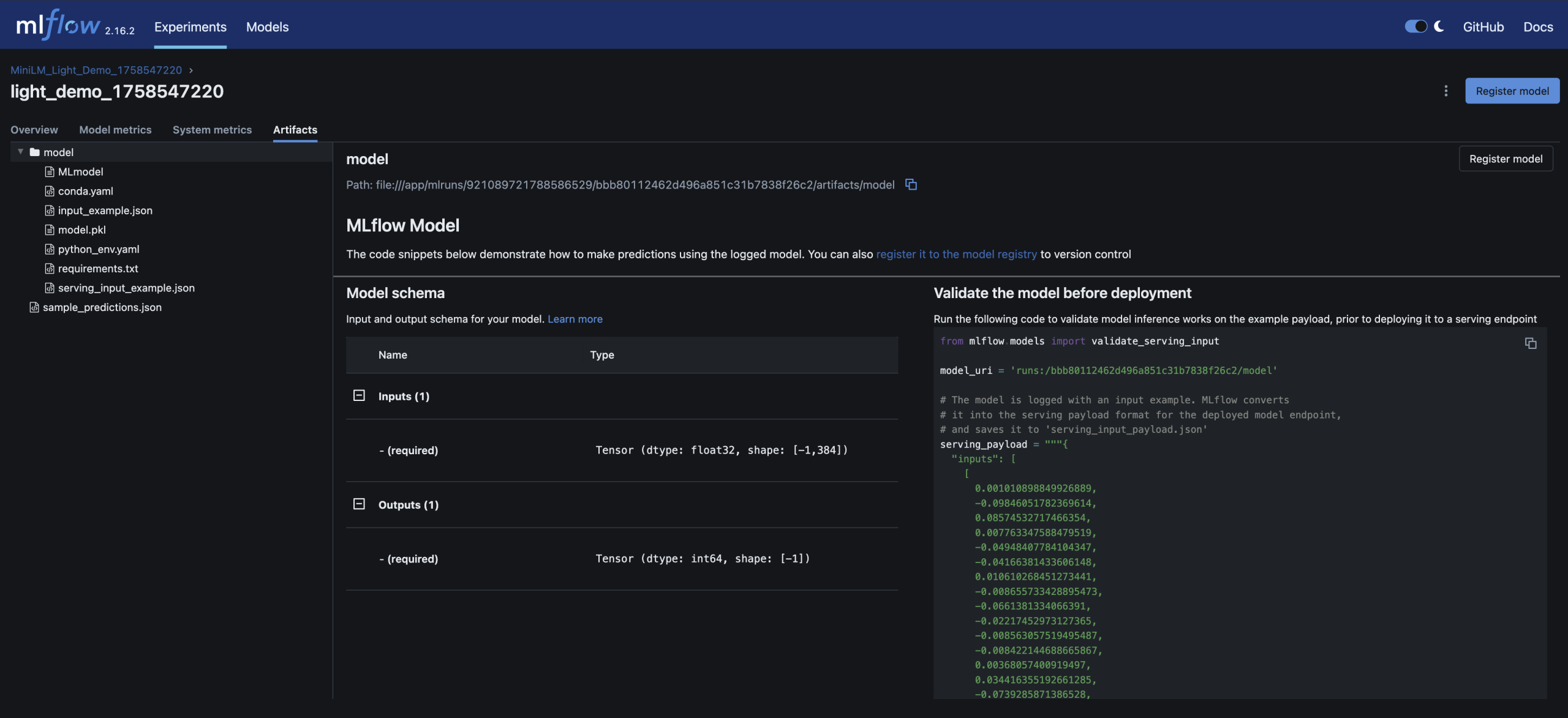1568x718 pixels.
Task: Switch to the Model metrics tab
Action: coord(115,130)
